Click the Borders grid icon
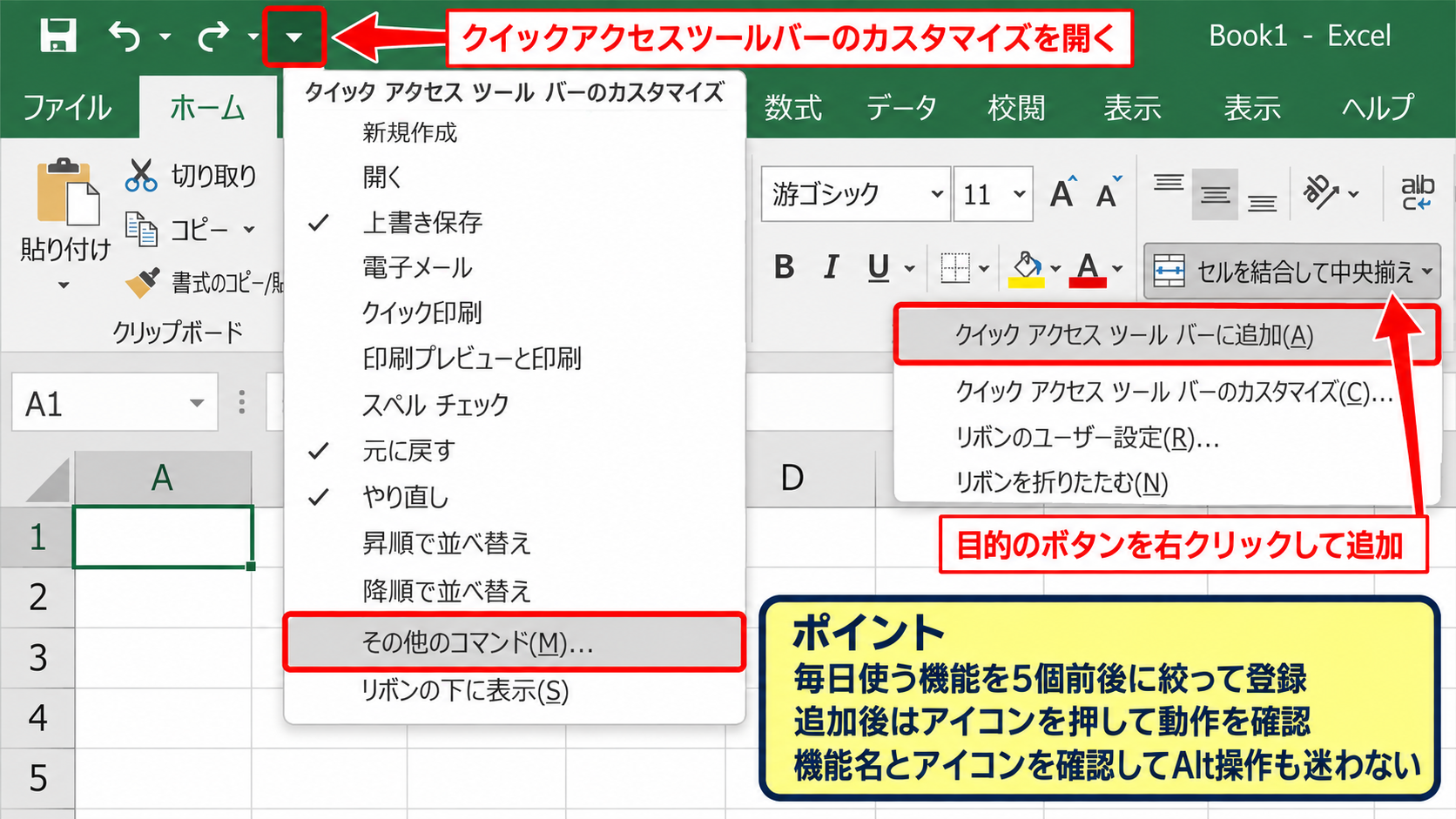 (x=955, y=268)
